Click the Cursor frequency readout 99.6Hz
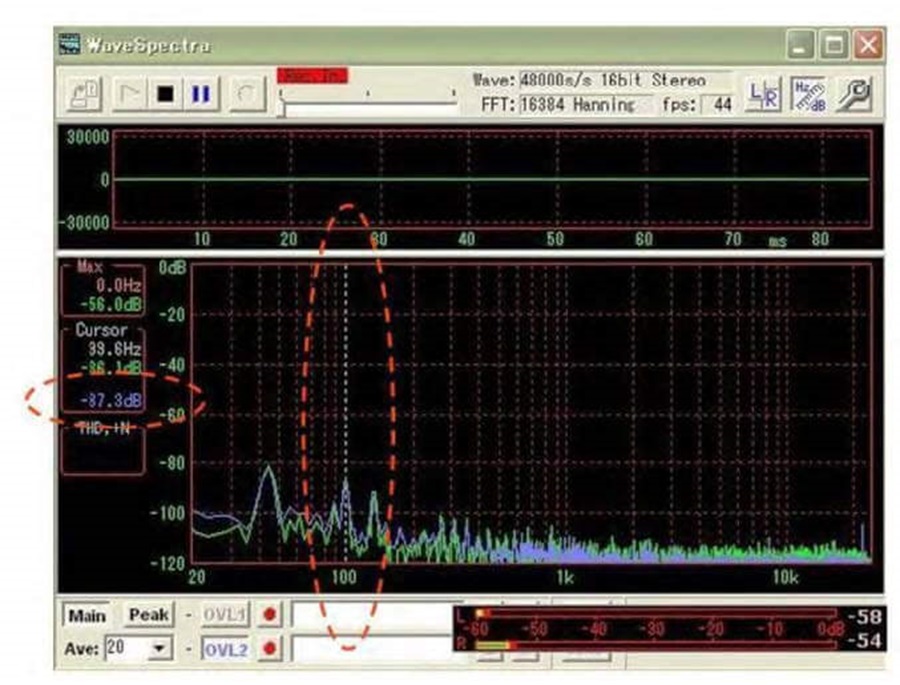900x685 pixels. [x=115, y=349]
